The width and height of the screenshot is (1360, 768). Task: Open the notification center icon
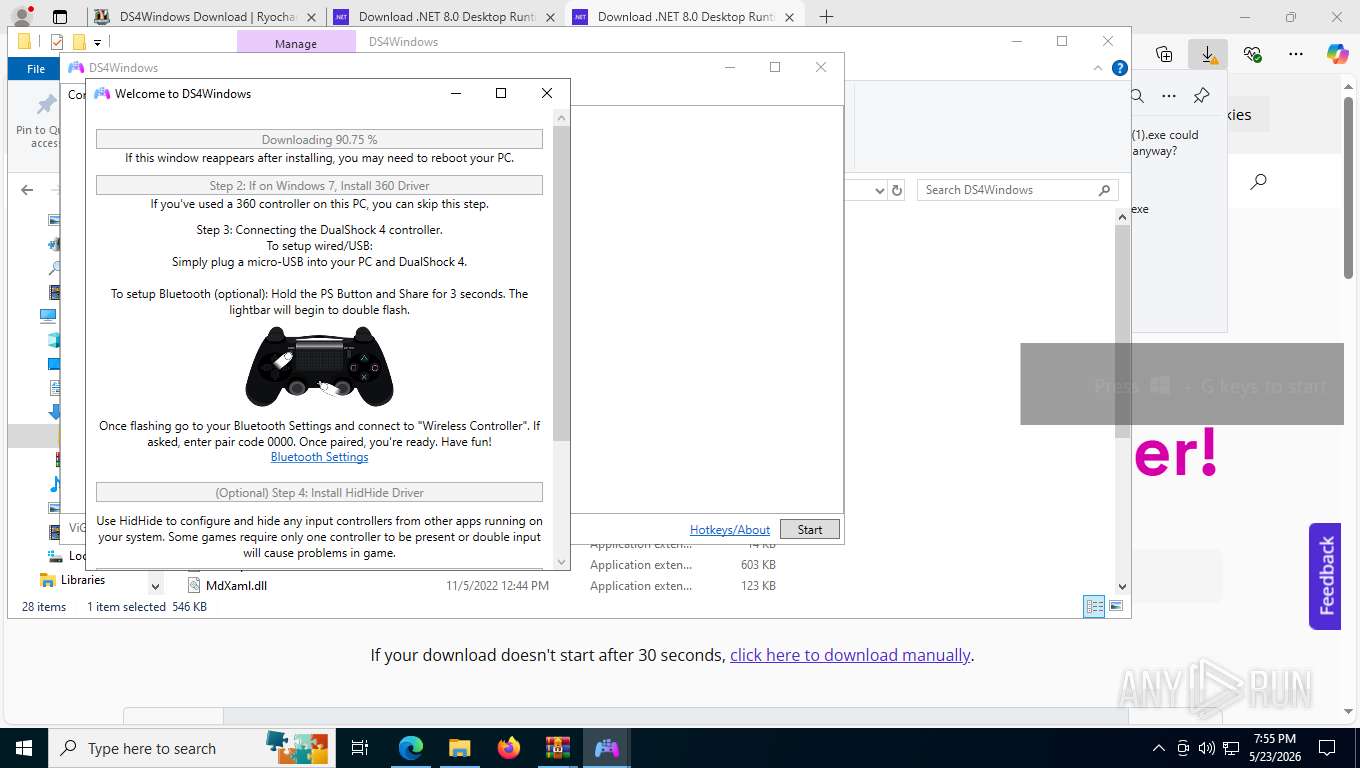tap(1326, 748)
